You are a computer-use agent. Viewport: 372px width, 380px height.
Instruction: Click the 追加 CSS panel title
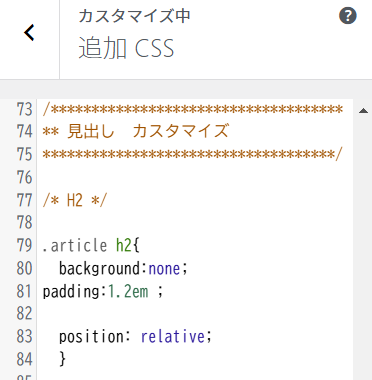126,49
